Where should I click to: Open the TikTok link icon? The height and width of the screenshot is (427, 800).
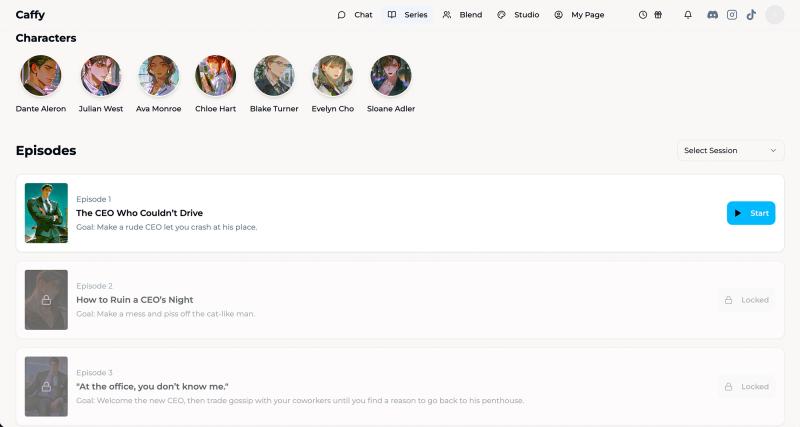click(x=751, y=15)
